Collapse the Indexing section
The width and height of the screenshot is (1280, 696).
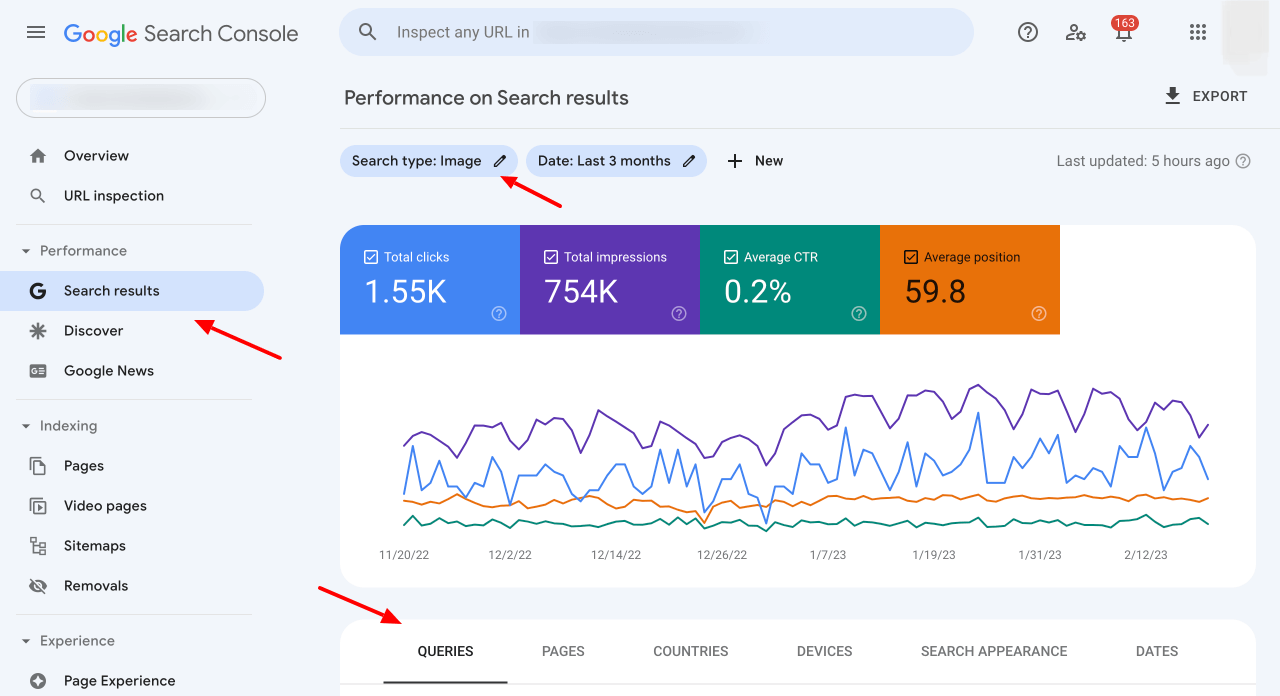[27, 426]
